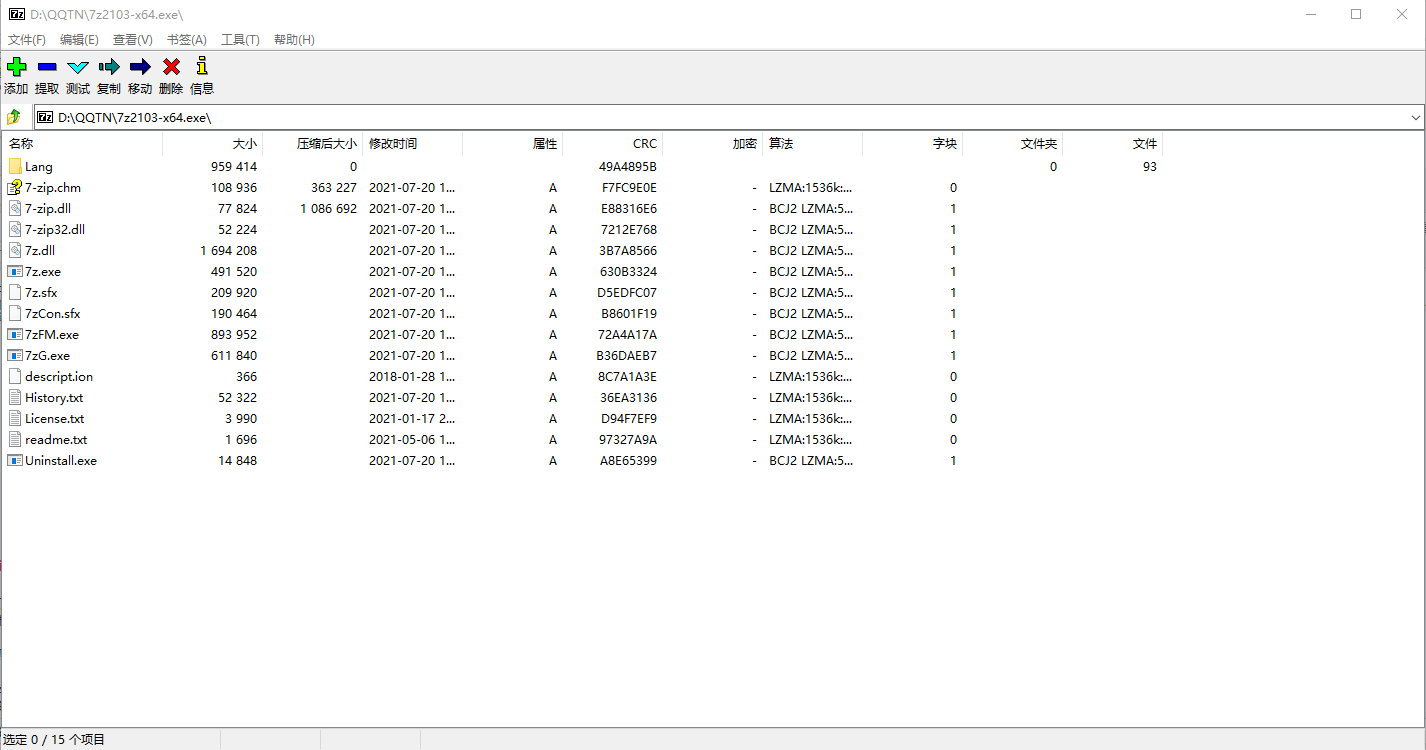Click the 7z icon inside the address bar
The width and height of the screenshot is (1426, 750).
pyautogui.click(x=45, y=117)
